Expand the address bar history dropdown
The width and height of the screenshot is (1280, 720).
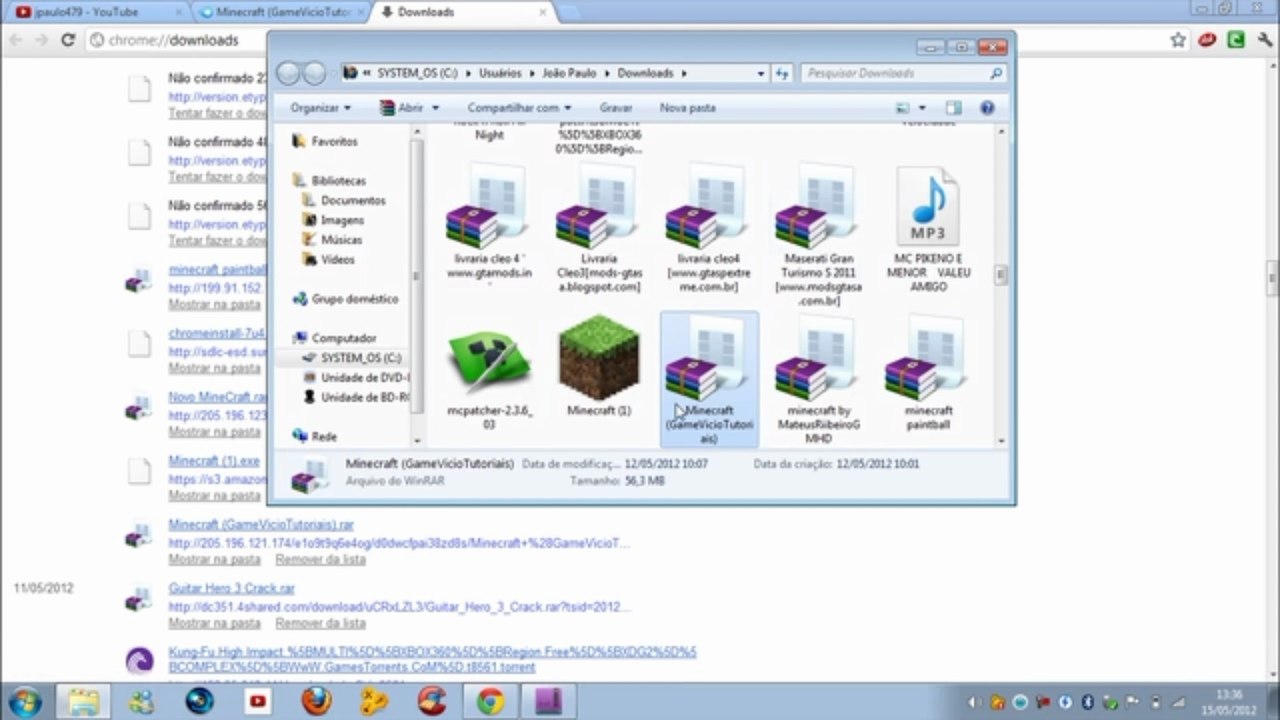[x=761, y=73]
